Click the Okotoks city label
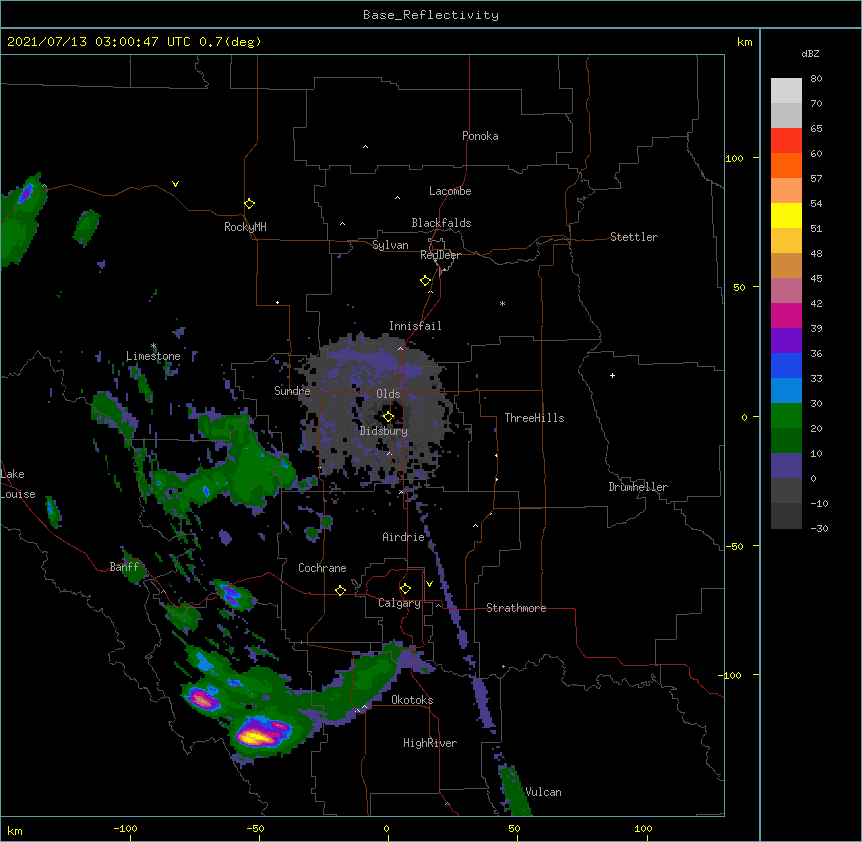The width and height of the screenshot is (862, 842). [412, 700]
